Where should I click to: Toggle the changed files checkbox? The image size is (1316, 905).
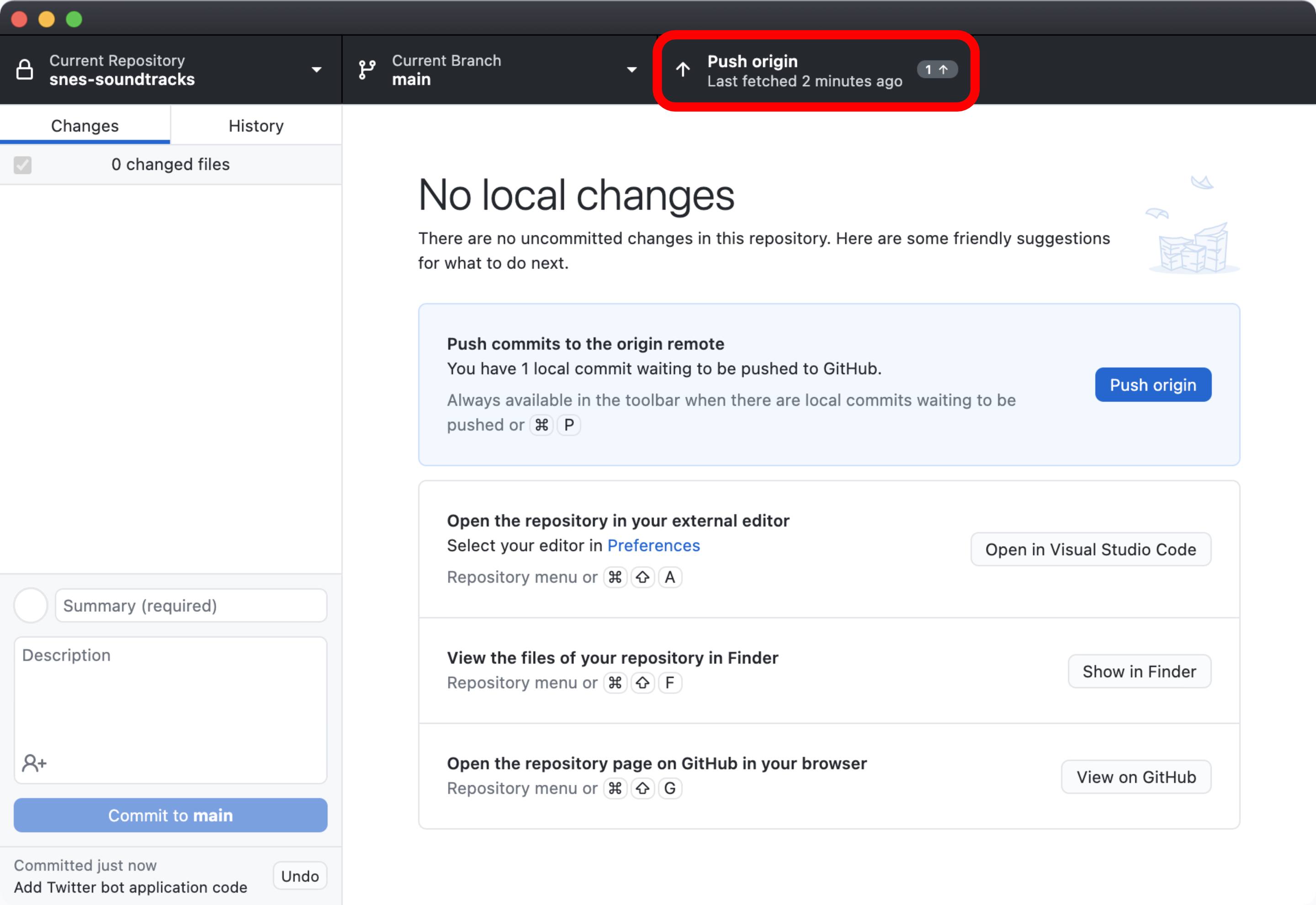[22, 165]
